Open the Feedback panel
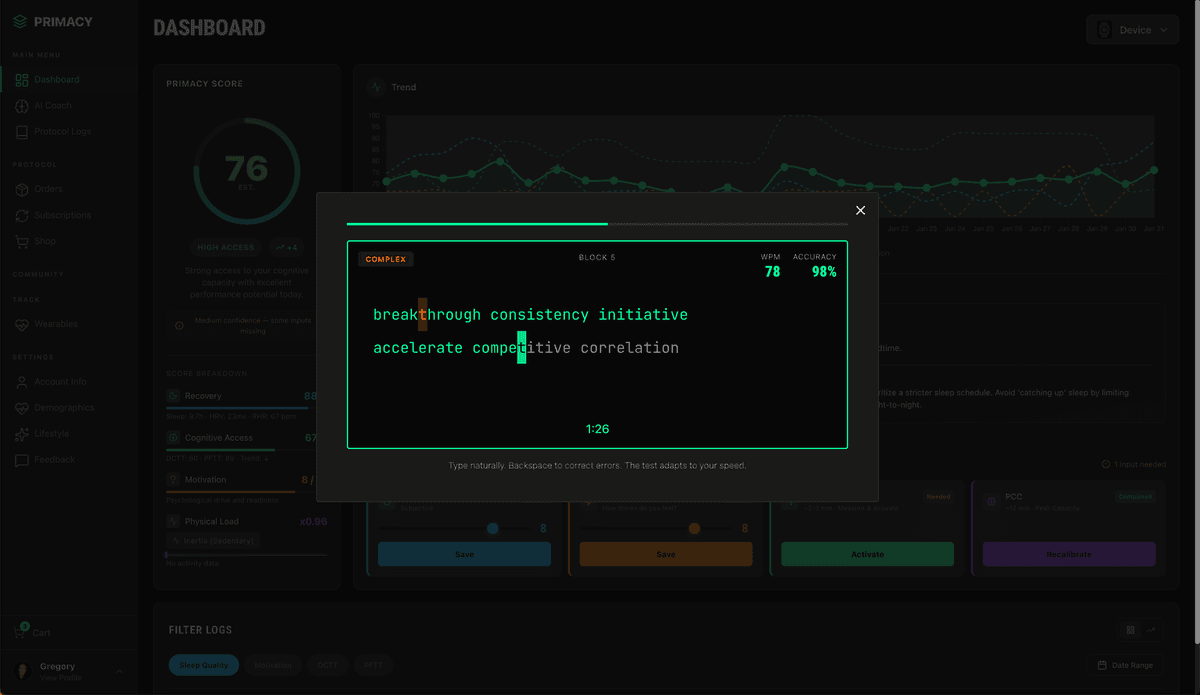1200x695 pixels. pyautogui.click(x=57, y=459)
